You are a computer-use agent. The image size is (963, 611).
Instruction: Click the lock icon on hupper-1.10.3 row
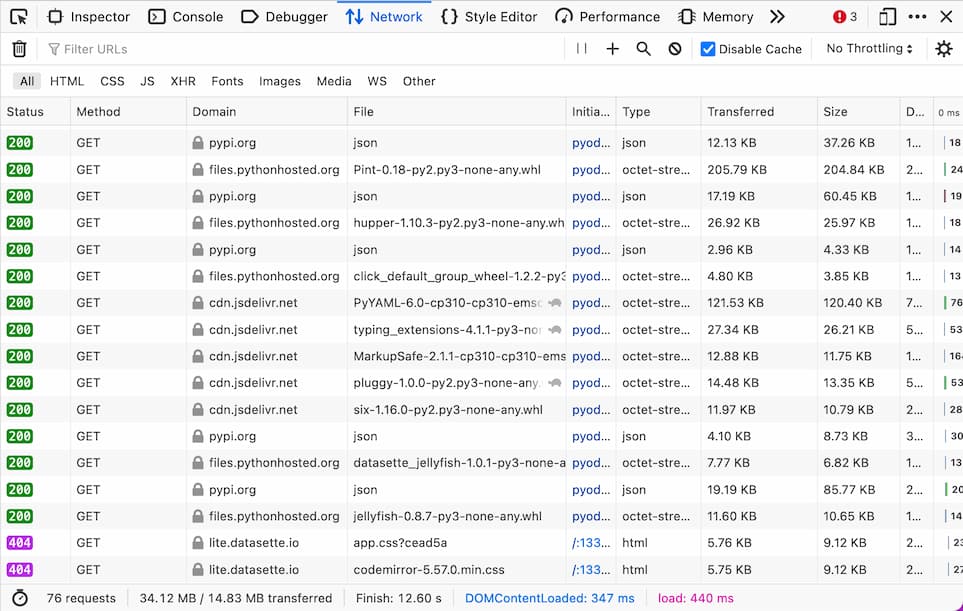198,223
